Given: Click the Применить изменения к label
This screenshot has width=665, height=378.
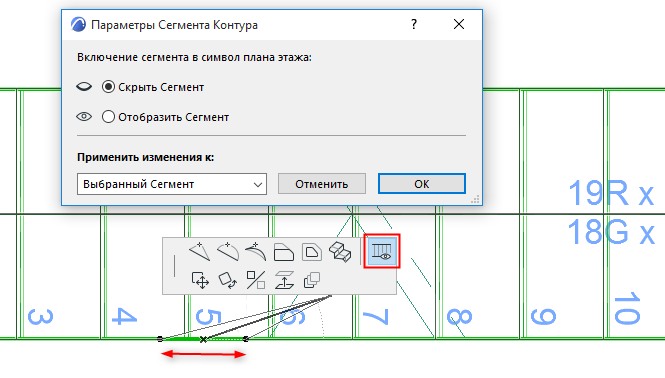Looking at the screenshot, I should [x=145, y=157].
